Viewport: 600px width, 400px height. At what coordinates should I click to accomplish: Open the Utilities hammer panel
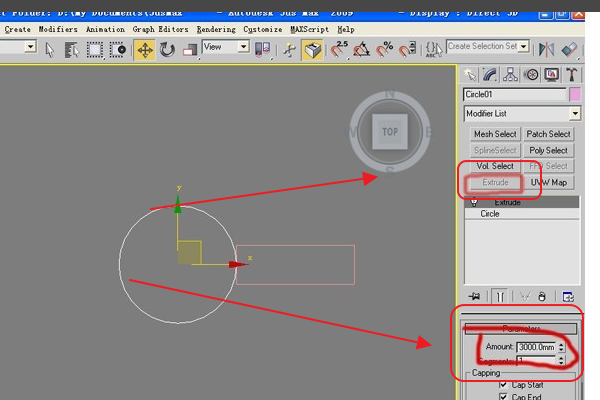click(572, 75)
